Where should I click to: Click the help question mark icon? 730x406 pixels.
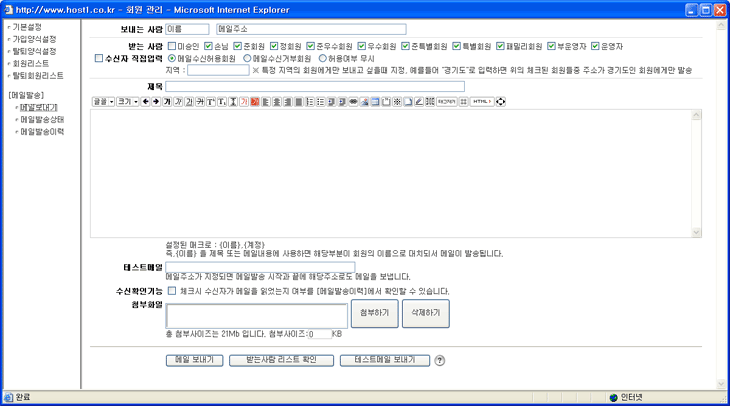pyautogui.click(x=439, y=360)
